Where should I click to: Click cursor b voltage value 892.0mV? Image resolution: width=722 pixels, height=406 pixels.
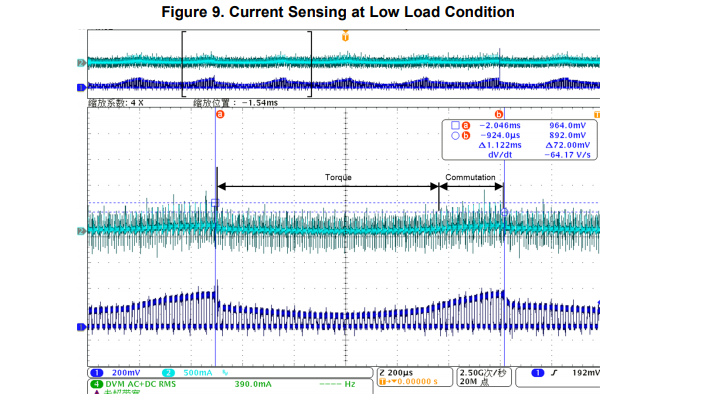568,135
